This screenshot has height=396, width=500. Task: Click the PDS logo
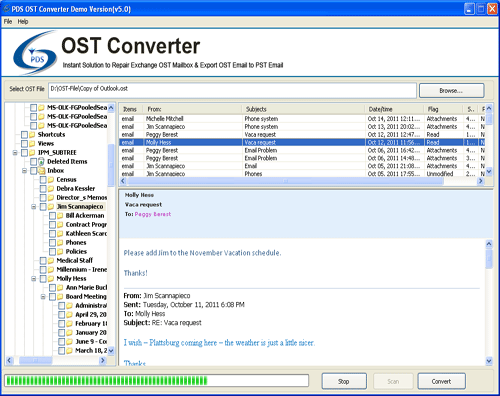tap(35, 53)
